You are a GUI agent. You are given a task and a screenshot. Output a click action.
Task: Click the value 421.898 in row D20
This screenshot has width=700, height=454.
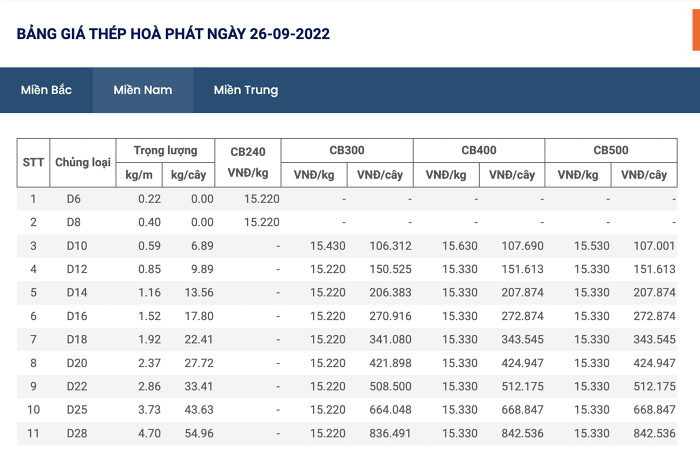(390, 363)
